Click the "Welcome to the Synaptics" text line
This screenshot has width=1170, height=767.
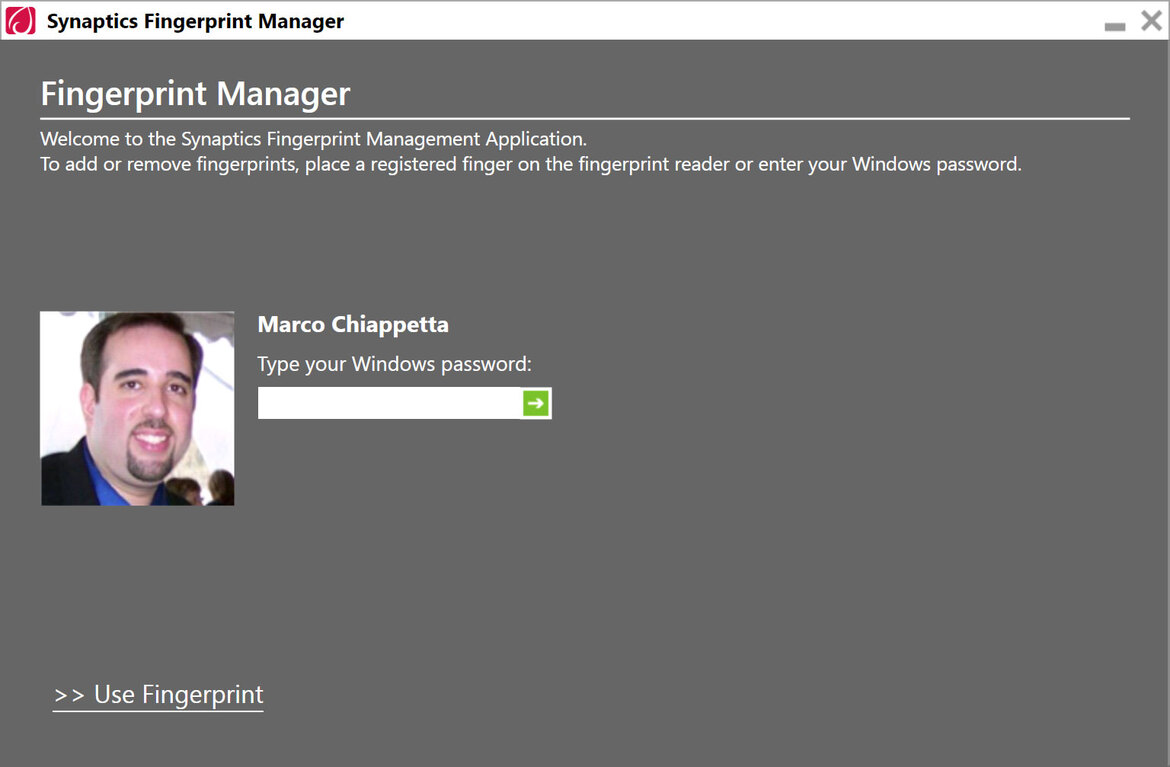313,139
